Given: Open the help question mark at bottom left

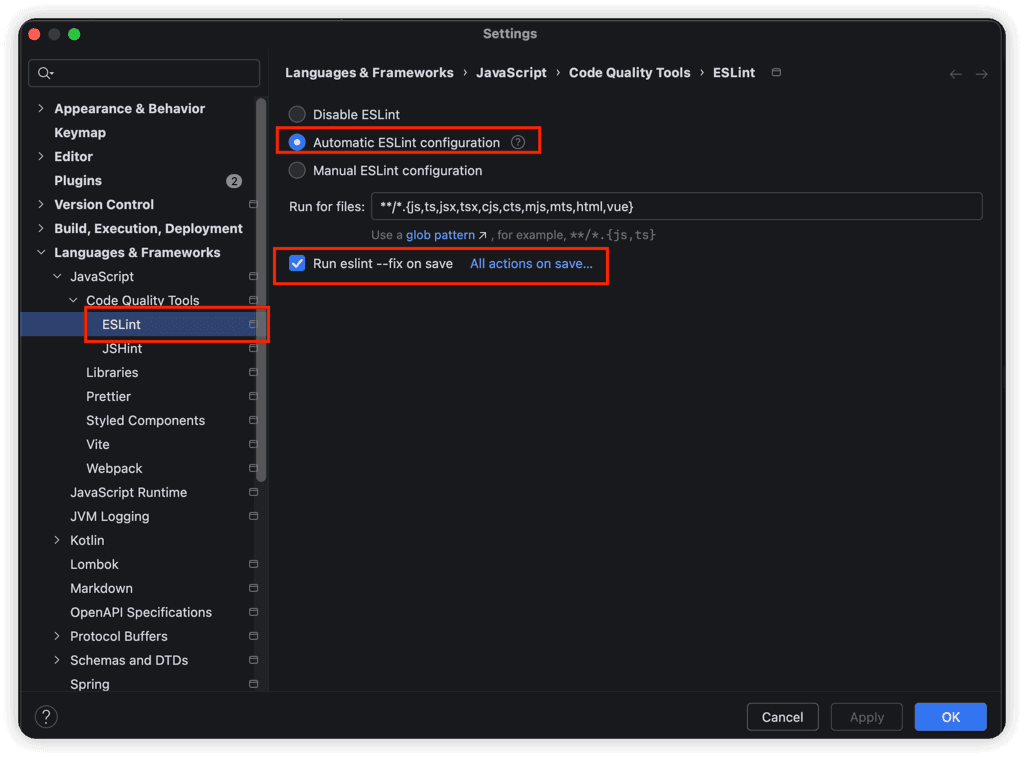Looking at the screenshot, I should [x=46, y=717].
